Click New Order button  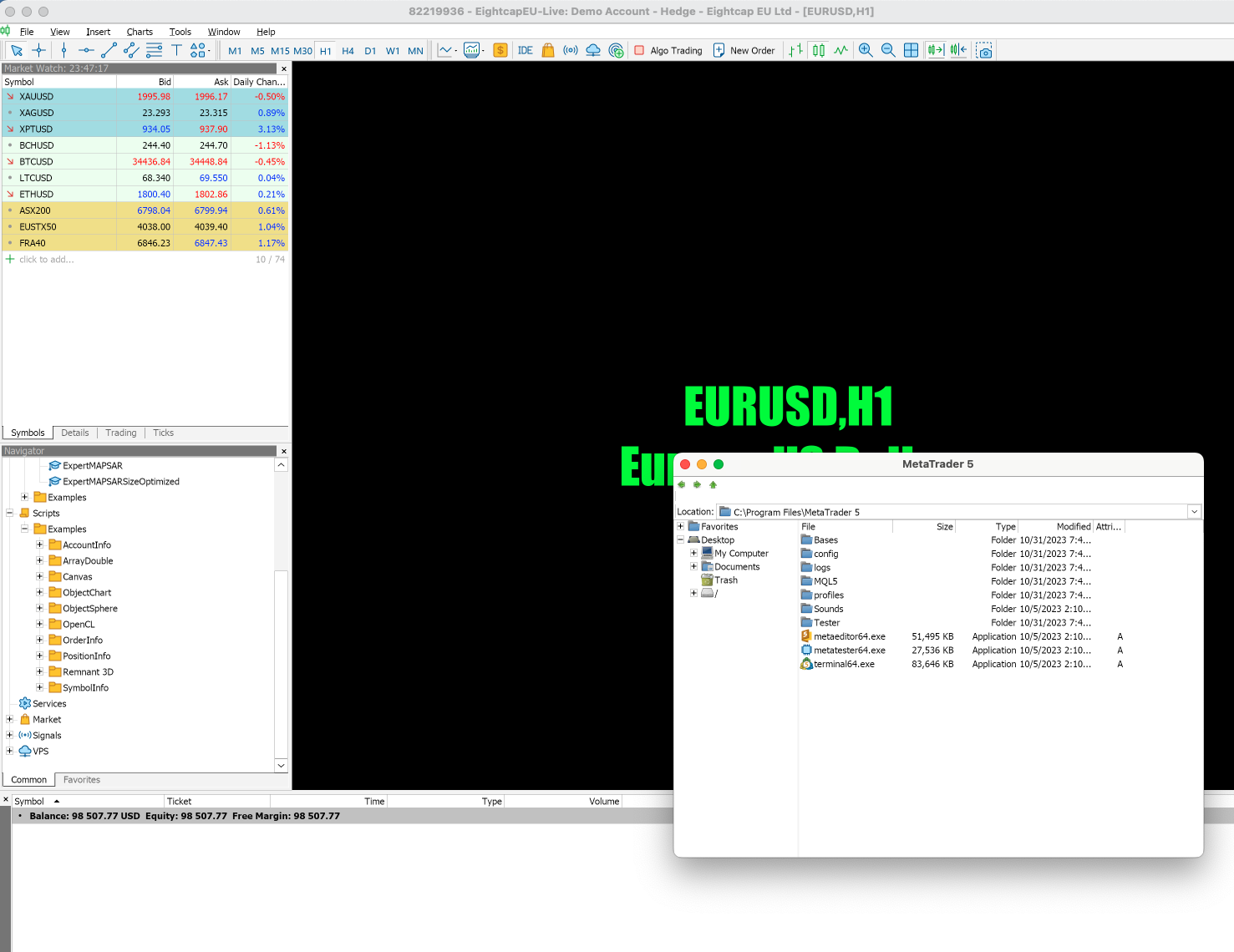[x=744, y=51]
